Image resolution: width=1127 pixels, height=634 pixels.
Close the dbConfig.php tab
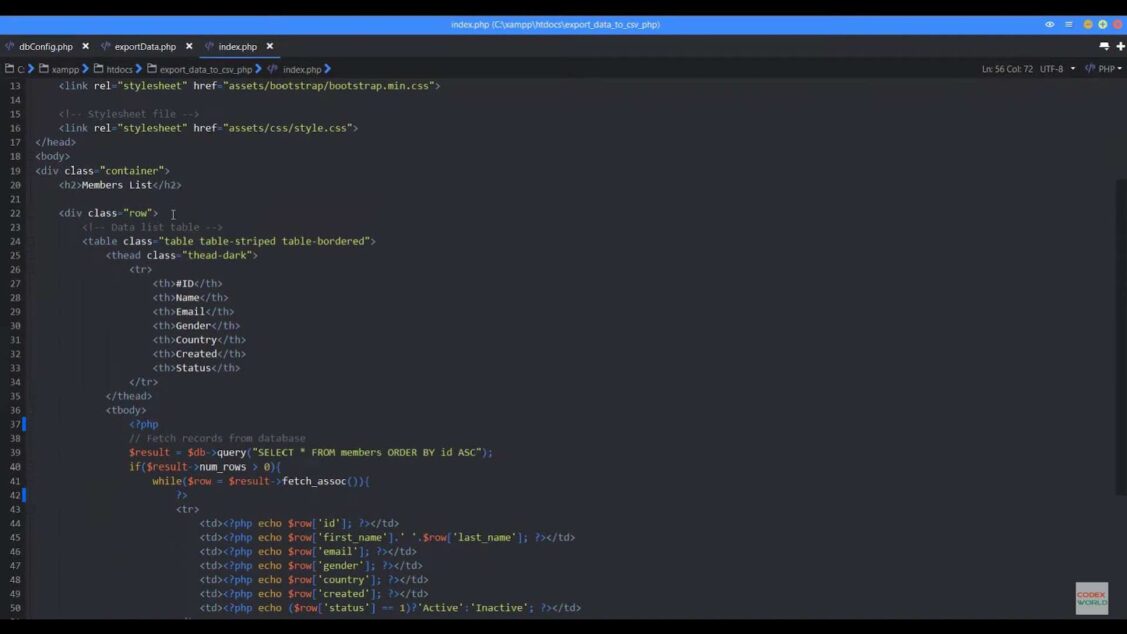click(x=86, y=46)
